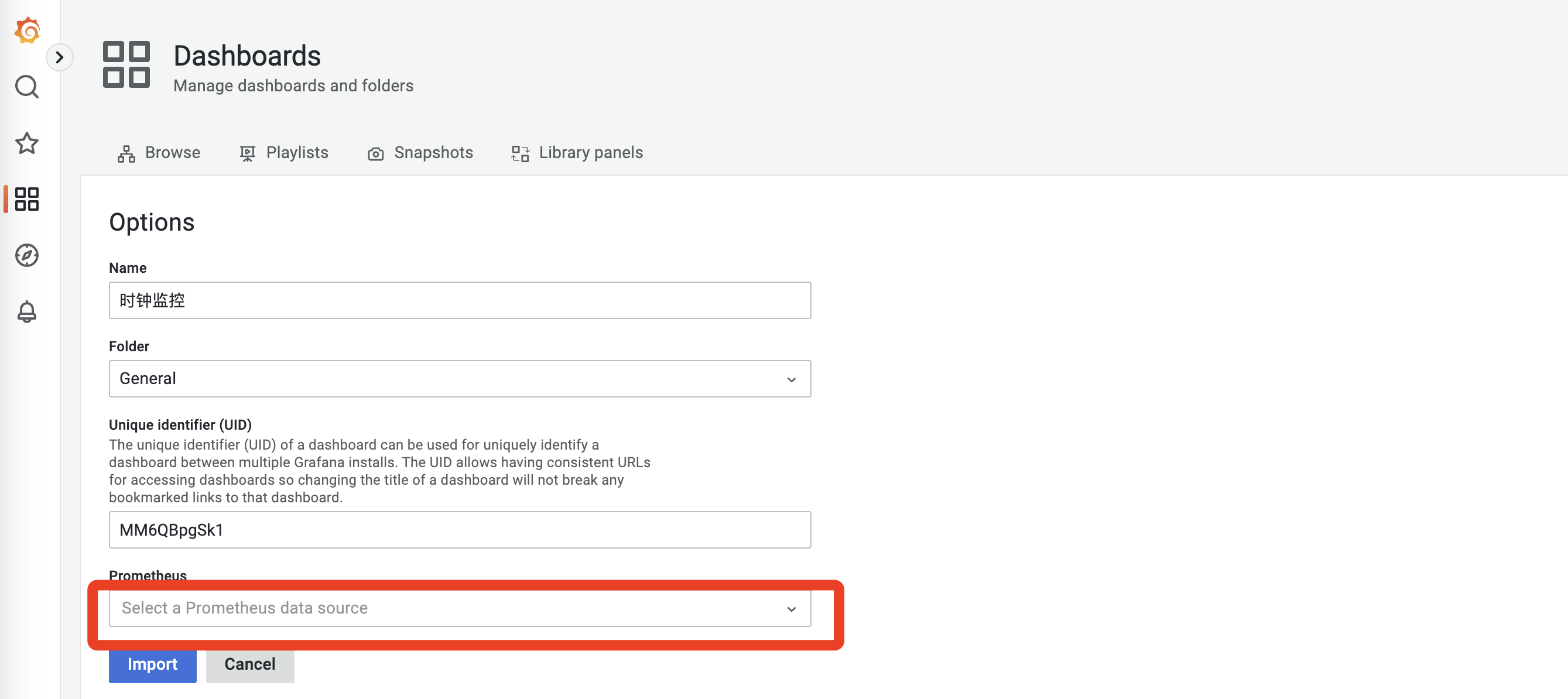This screenshot has height=699, width=1568.
Task: Switch to the Snapshots tab
Action: (x=420, y=153)
